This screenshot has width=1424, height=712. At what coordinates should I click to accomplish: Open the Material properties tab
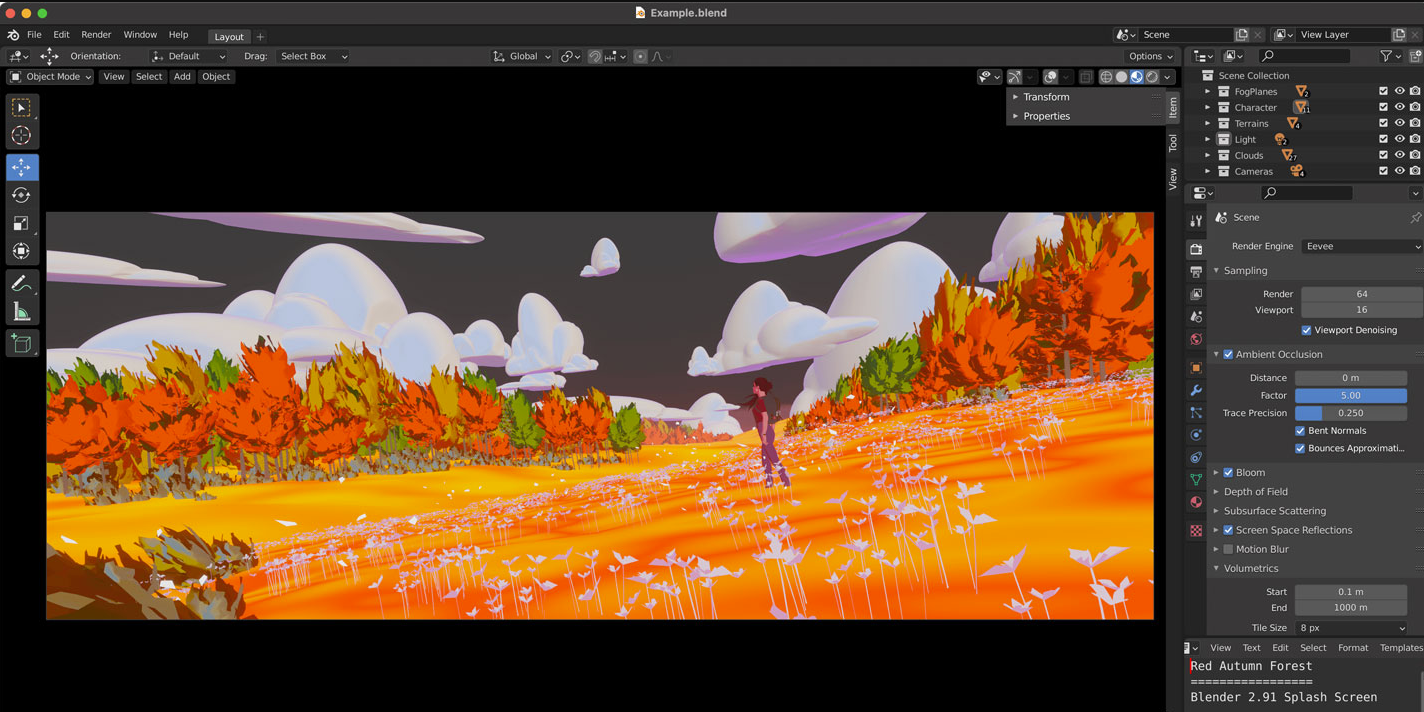pyautogui.click(x=1196, y=502)
